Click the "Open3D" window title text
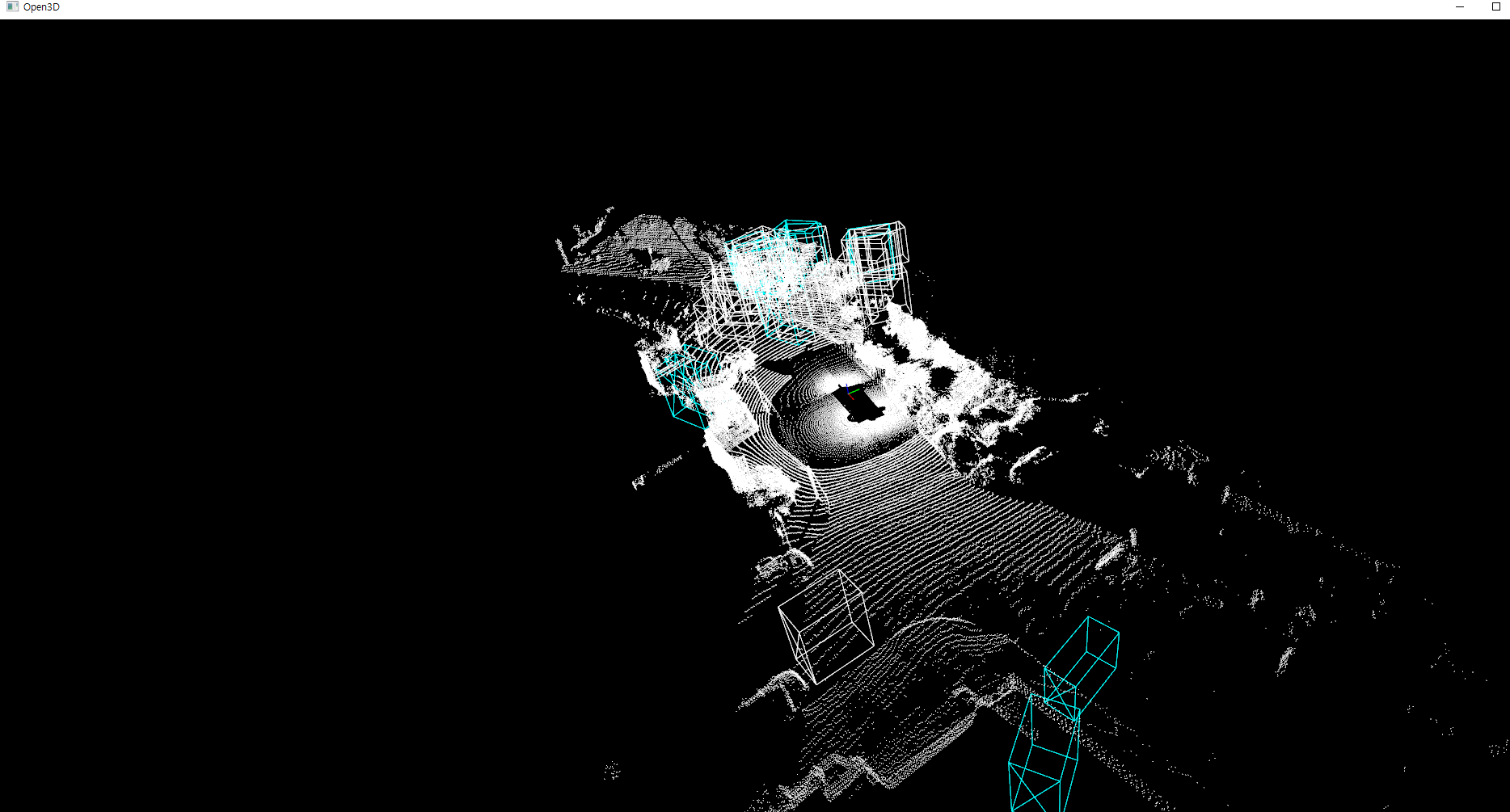Viewport: 1510px width, 812px height. tap(41, 7)
